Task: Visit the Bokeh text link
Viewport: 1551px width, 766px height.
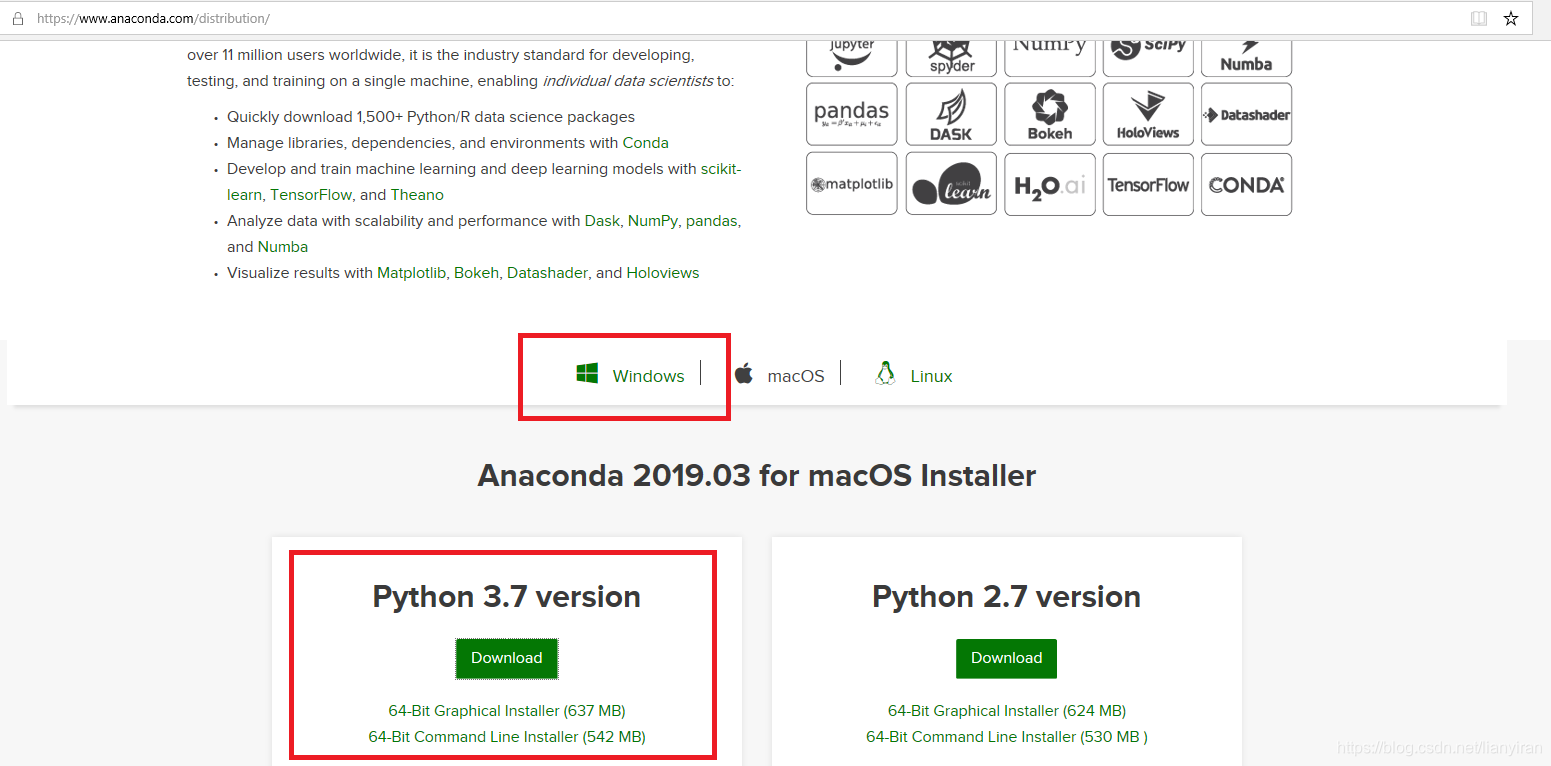Action: coord(476,273)
